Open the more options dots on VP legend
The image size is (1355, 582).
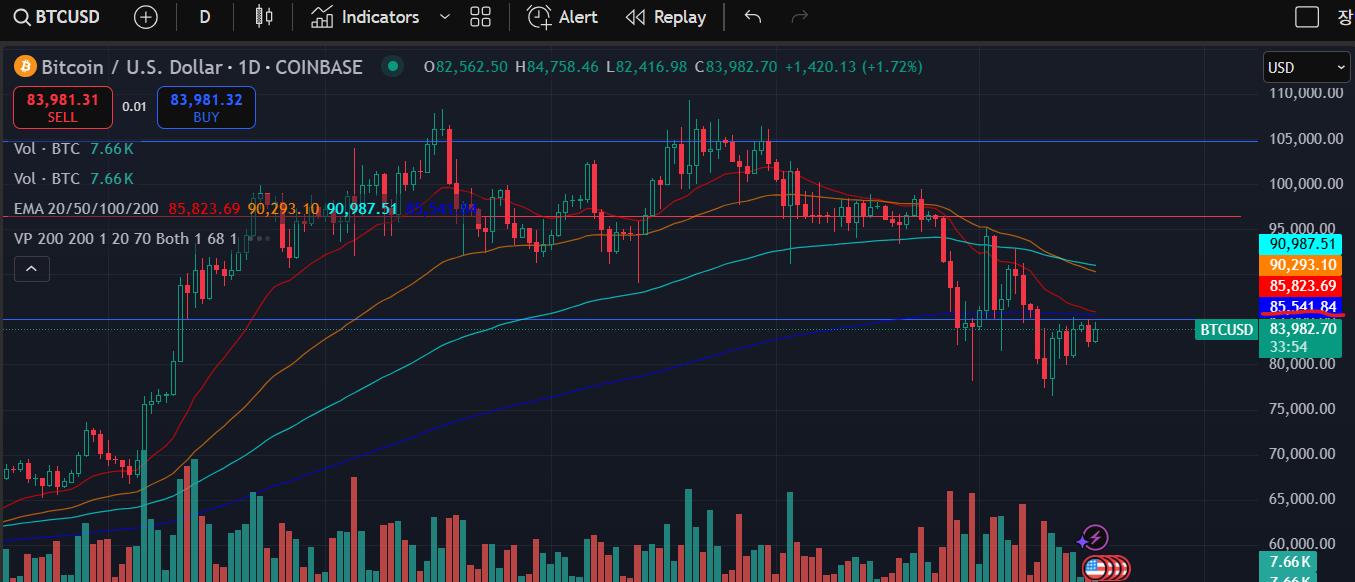259,238
